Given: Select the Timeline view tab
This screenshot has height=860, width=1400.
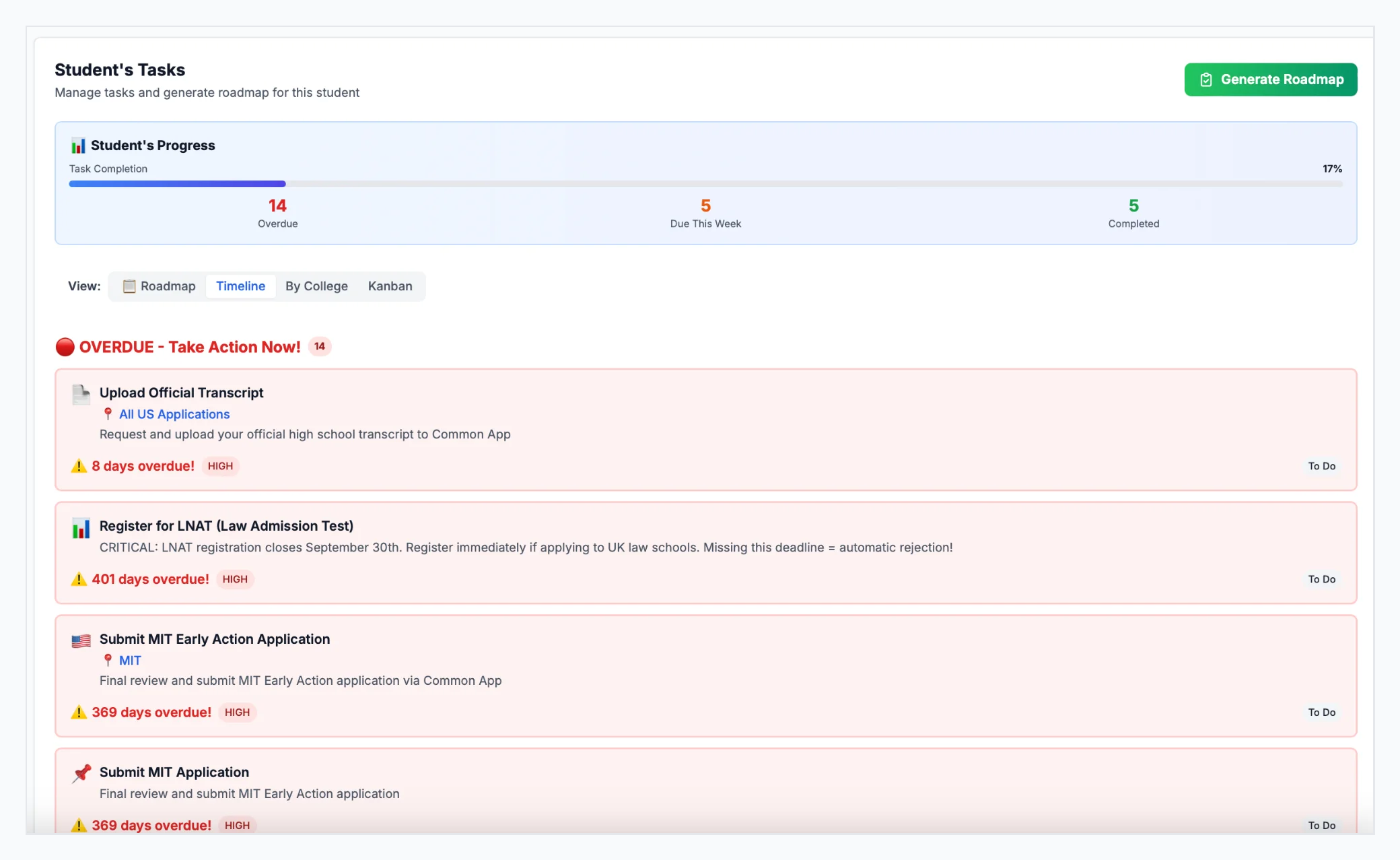Looking at the screenshot, I should (240, 286).
